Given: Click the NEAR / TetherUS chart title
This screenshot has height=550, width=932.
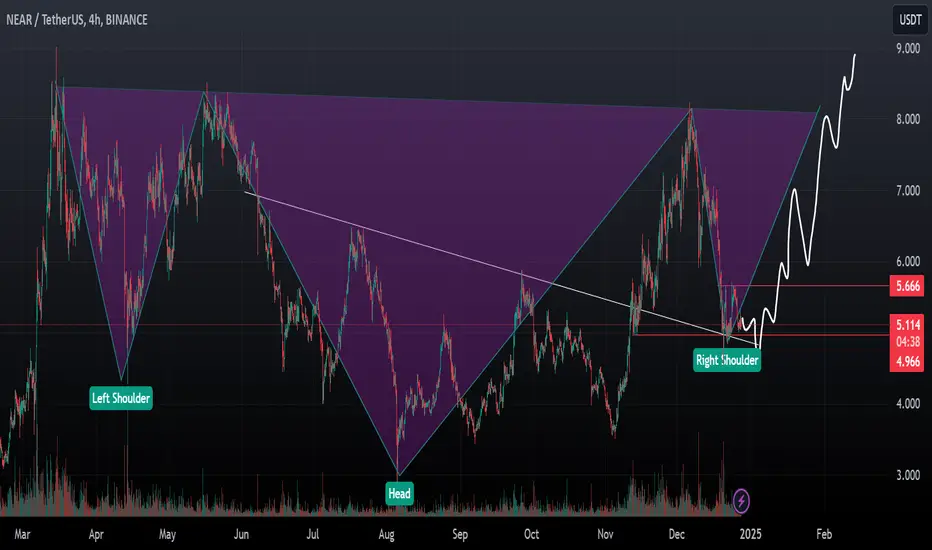Looking at the screenshot, I should pyautogui.click(x=77, y=20).
